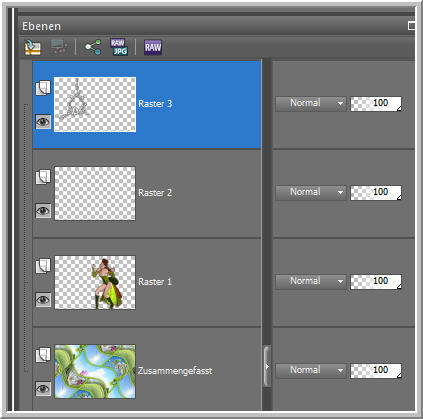Click the share icon in toolbar
423x419 pixels.
93,47
